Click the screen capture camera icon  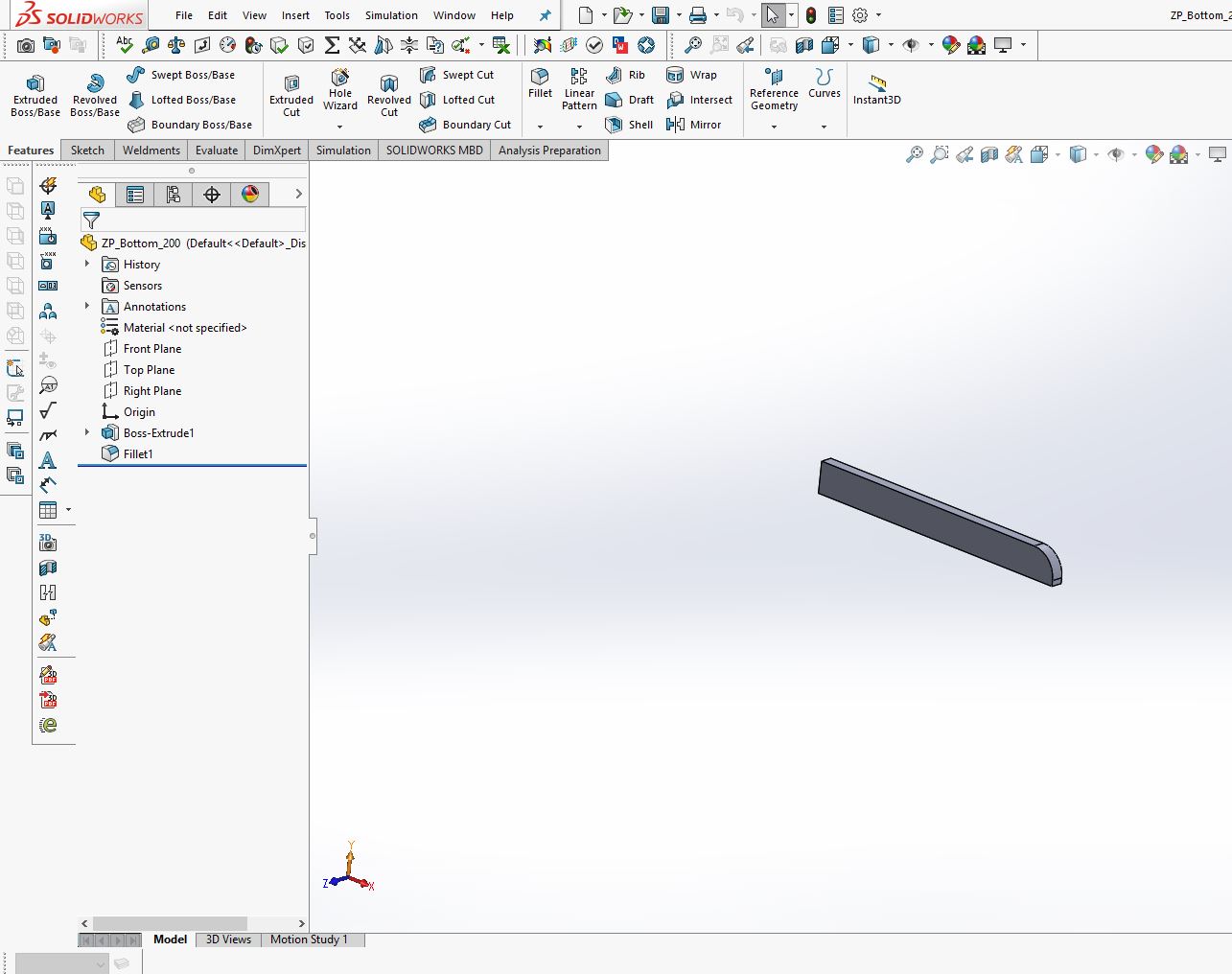pos(26,45)
